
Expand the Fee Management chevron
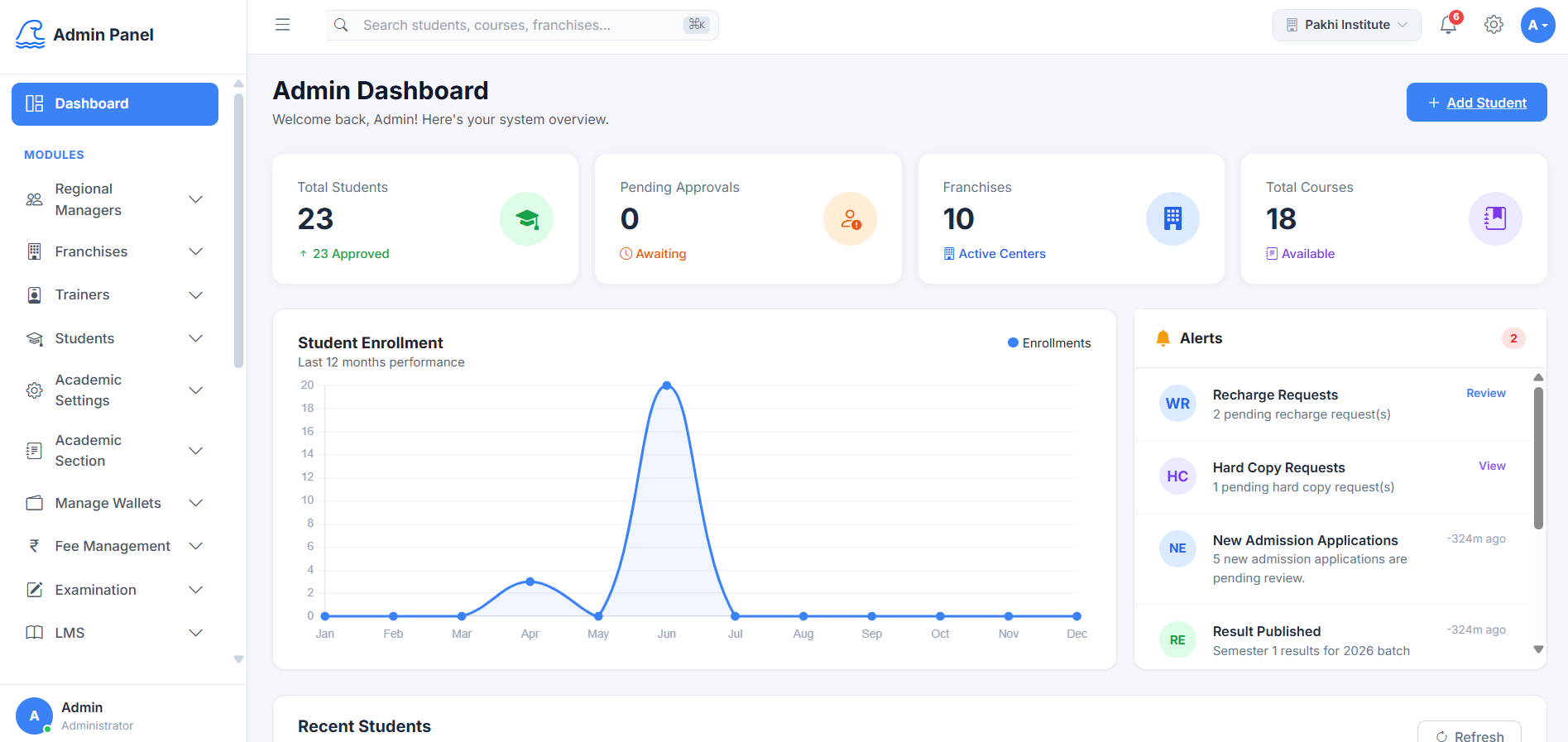(x=196, y=546)
